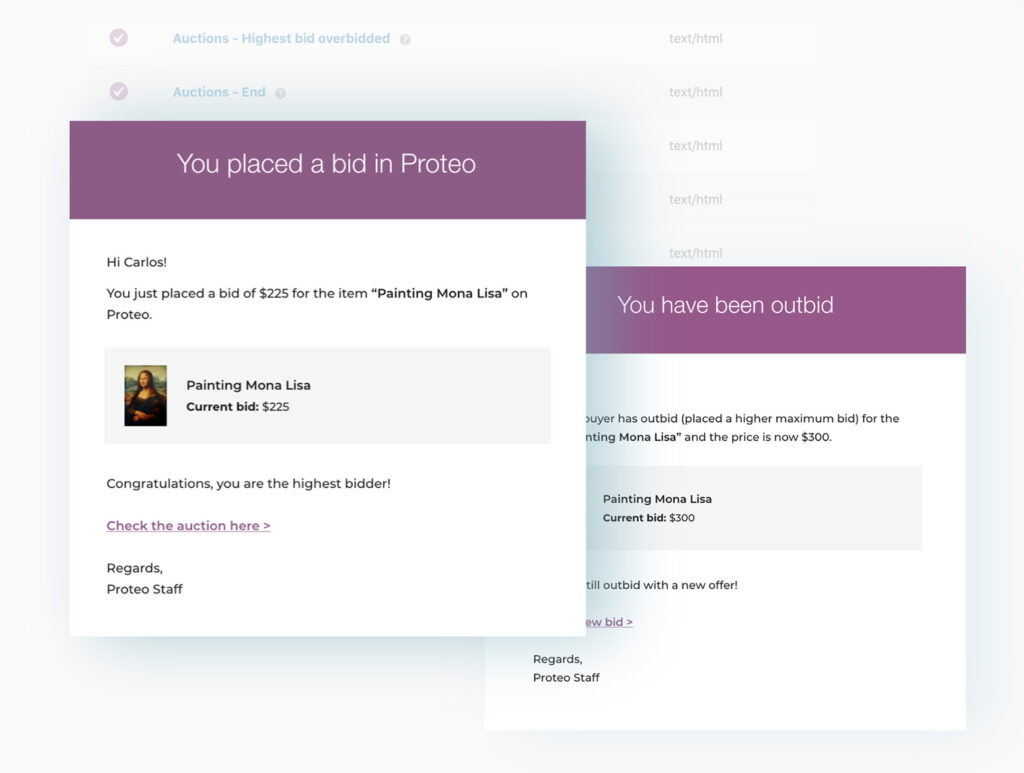Click the Mona Lisa painting thumbnail
Screen dimensions: 1024x773
pos(145,394)
